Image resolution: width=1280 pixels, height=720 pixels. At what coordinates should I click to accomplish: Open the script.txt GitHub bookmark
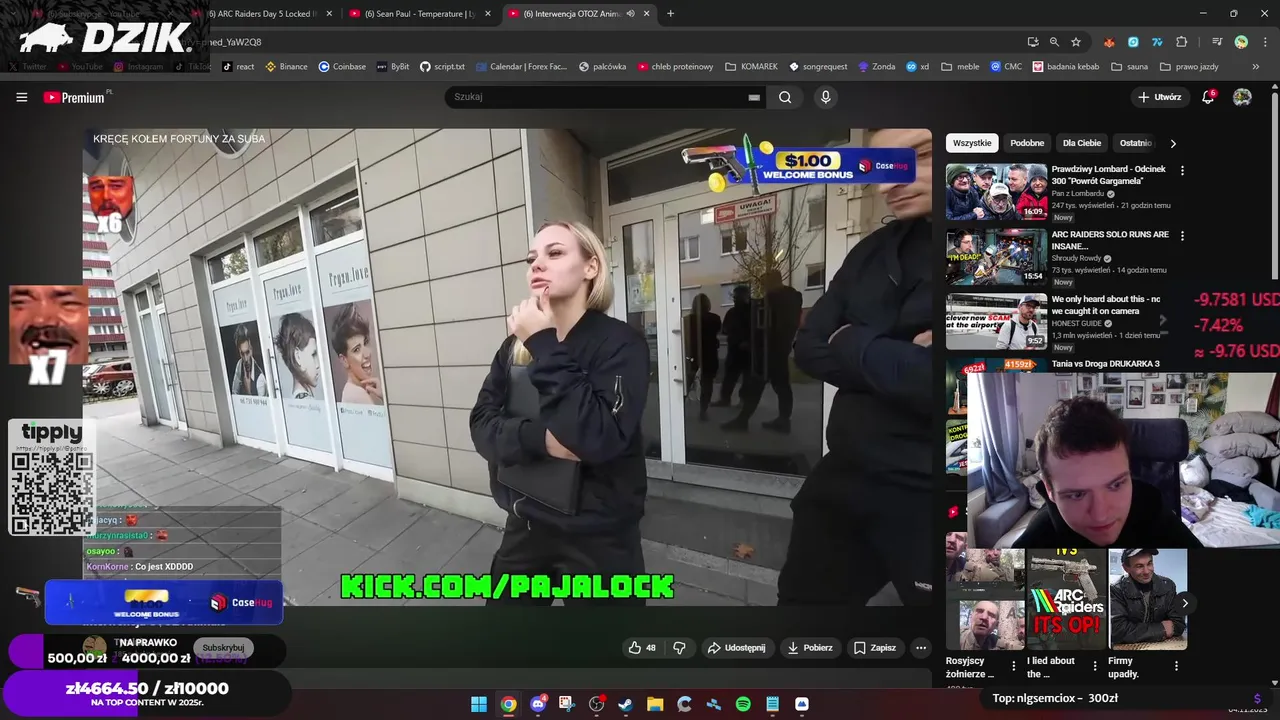click(x=442, y=67)
